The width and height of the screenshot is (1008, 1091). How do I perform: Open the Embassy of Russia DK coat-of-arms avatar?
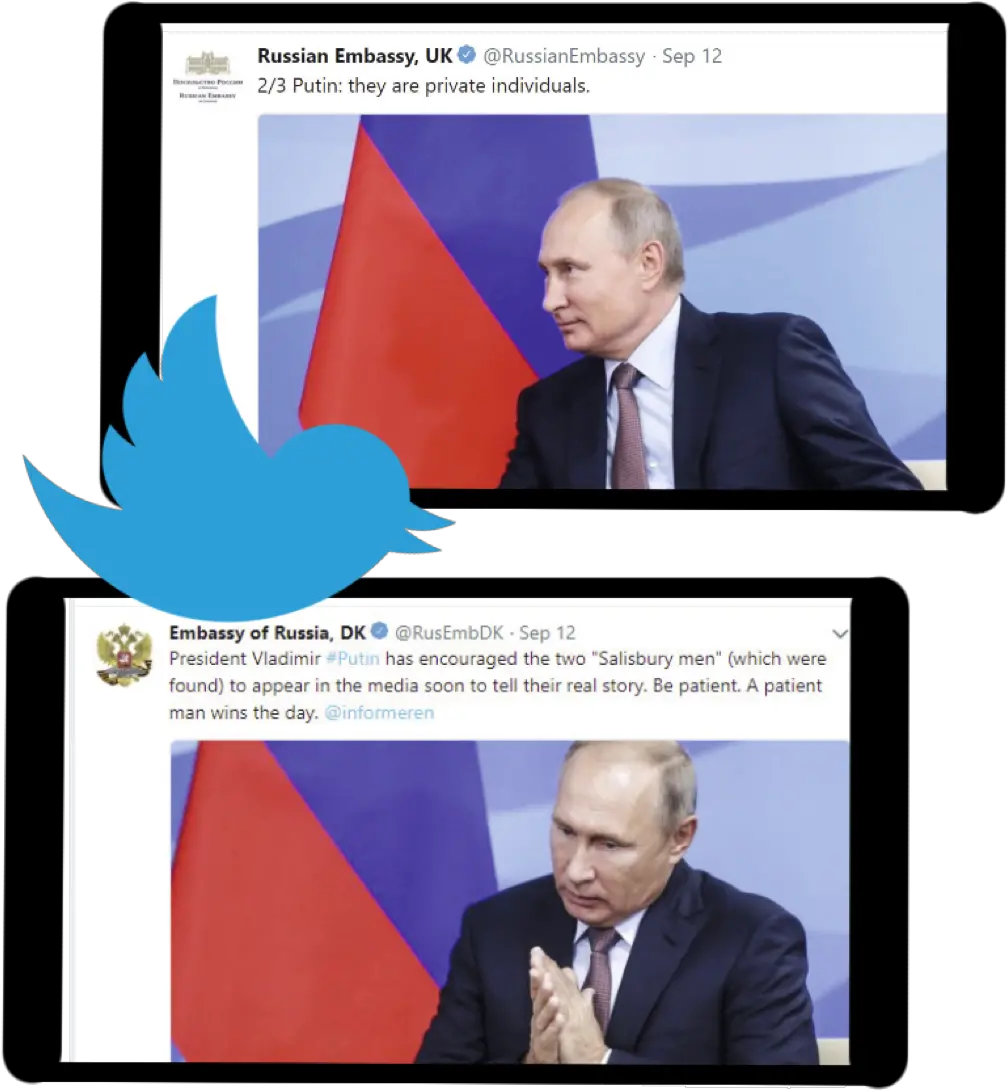click(124, 654)
